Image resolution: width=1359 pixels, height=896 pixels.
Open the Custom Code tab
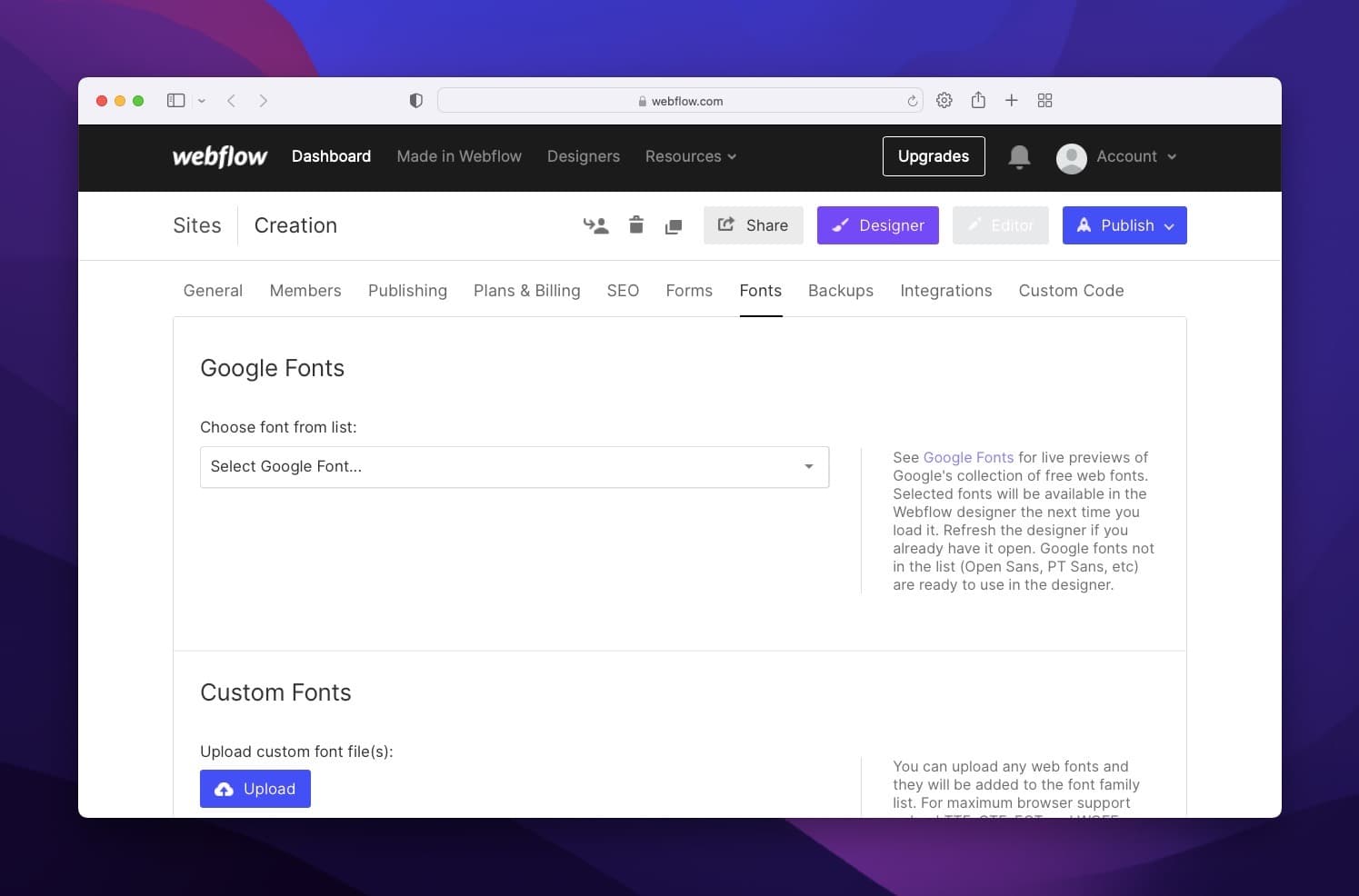point(1072,291)
